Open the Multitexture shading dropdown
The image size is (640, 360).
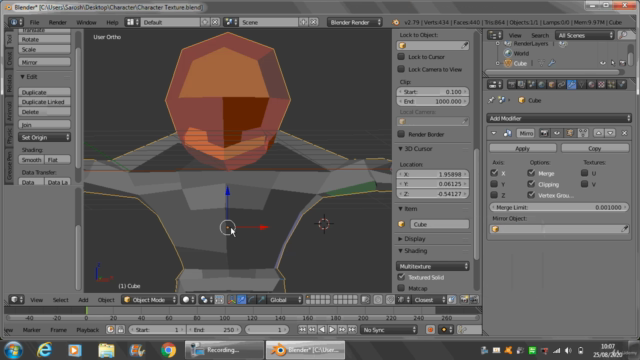[433, 267]
